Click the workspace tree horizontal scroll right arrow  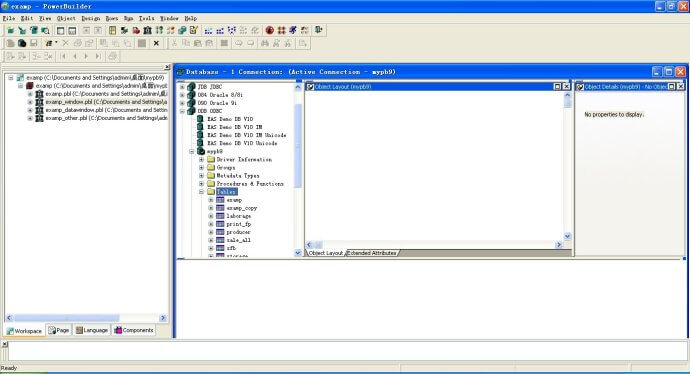[x=163, y=318]
